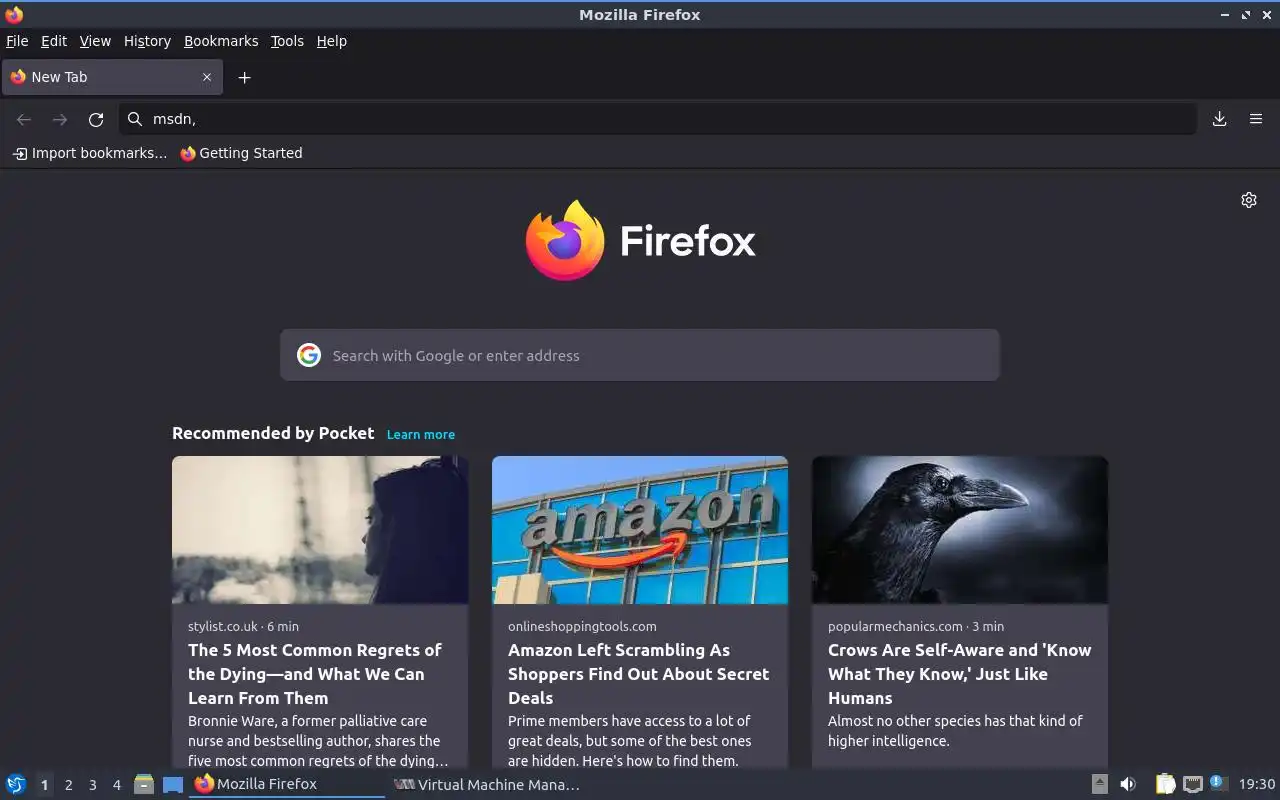Open the History menu
This screenshot has height=800, width=1280.
pyautogui.click(x=147, y=41)
